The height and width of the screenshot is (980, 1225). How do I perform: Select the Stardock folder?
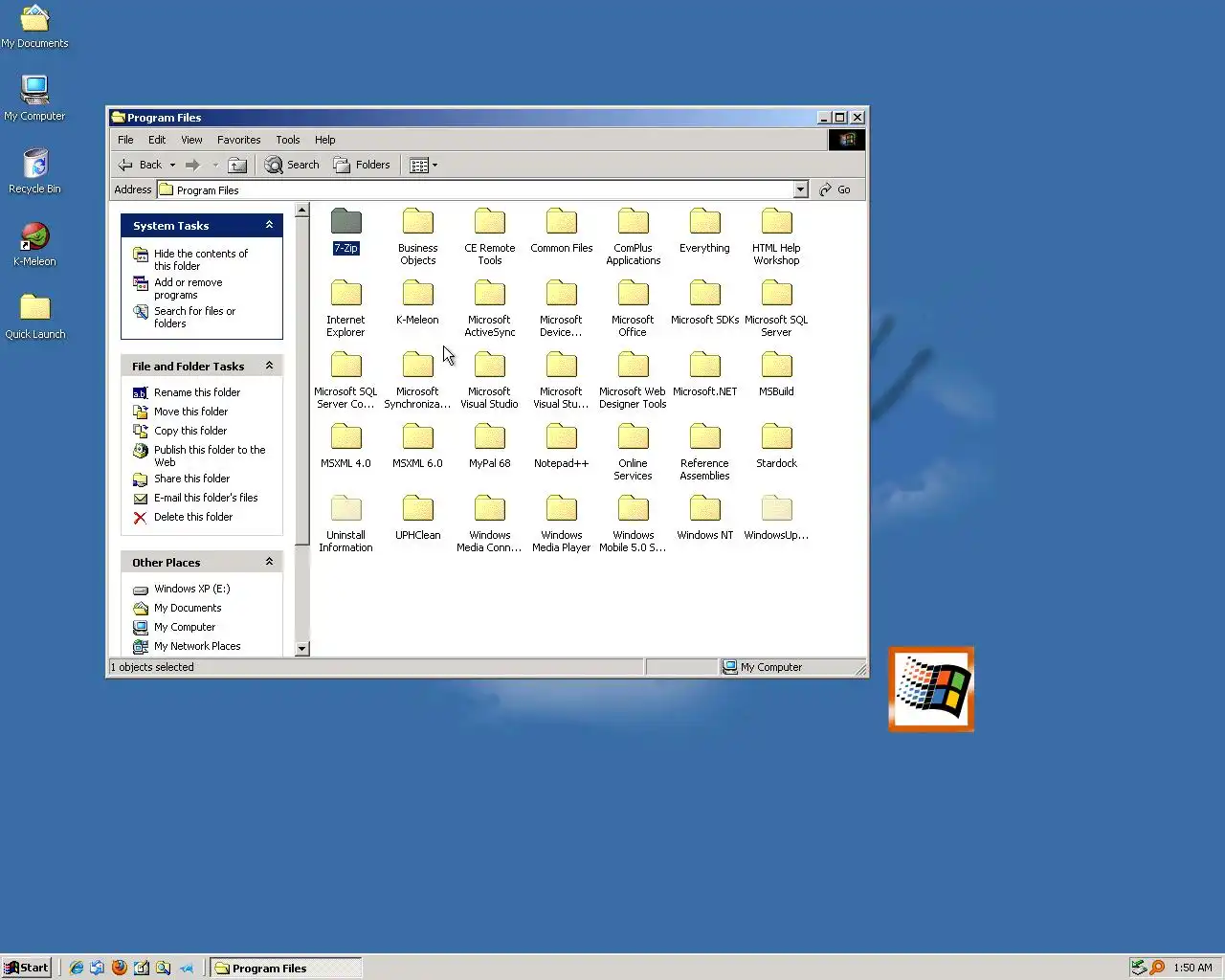click(776, 445)
